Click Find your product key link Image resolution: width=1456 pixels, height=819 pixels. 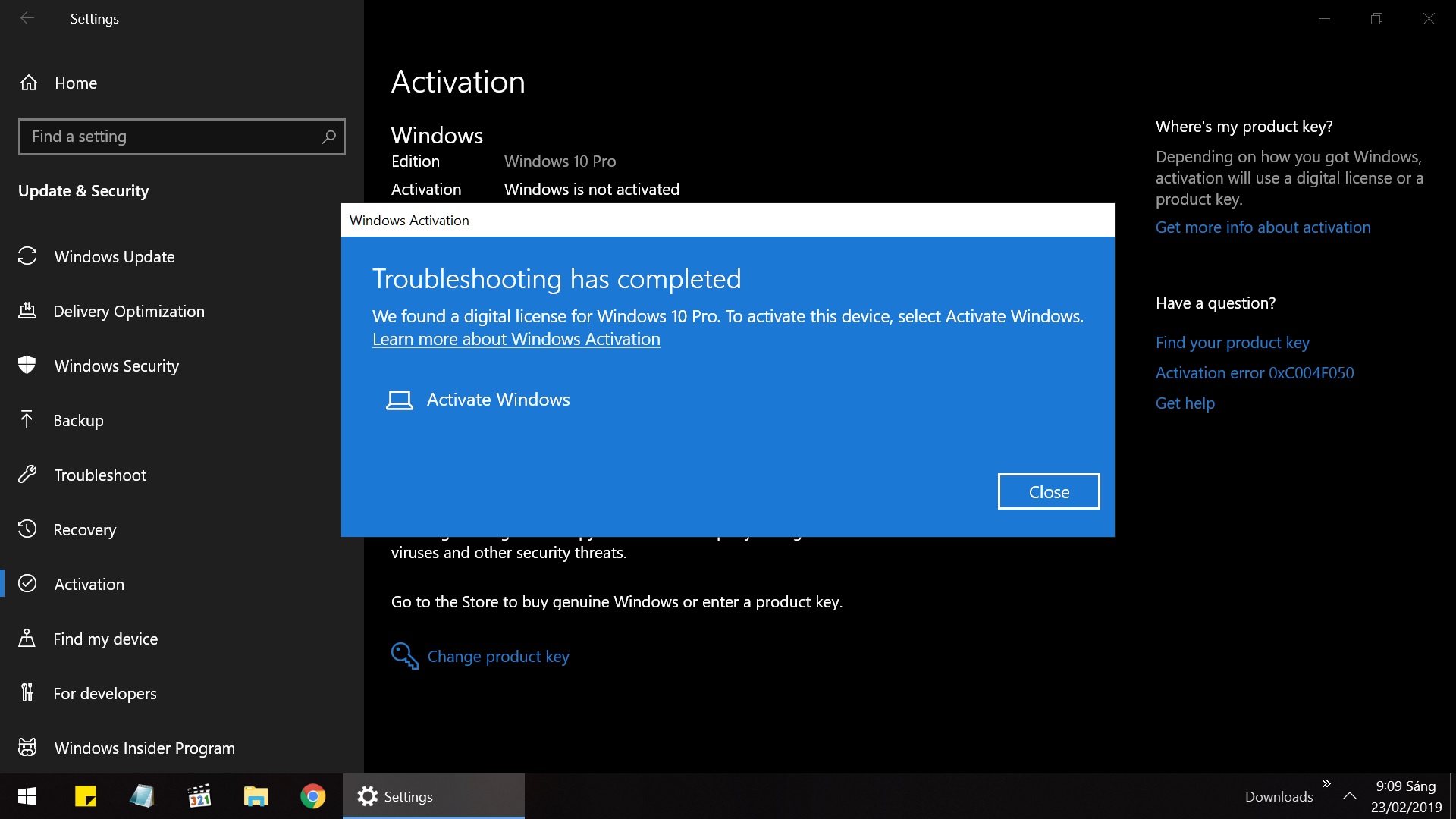pos(1232,342)
